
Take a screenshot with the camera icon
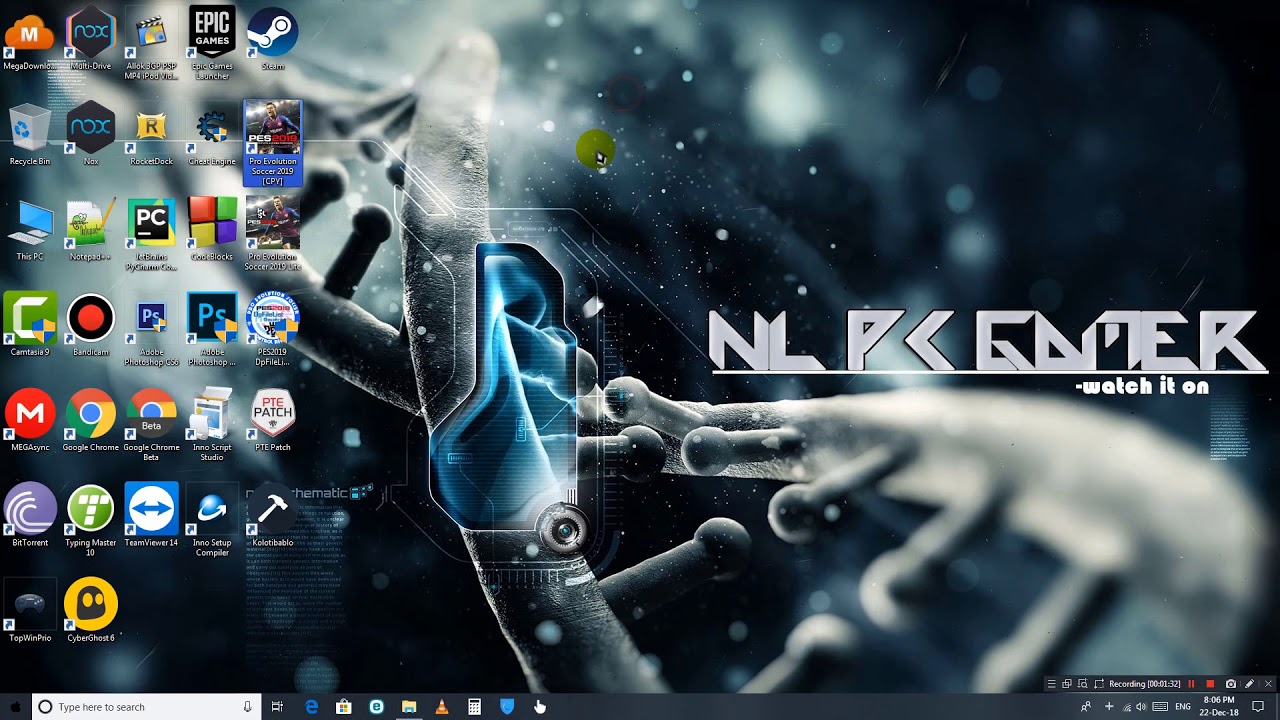(x=1231, y=684)
